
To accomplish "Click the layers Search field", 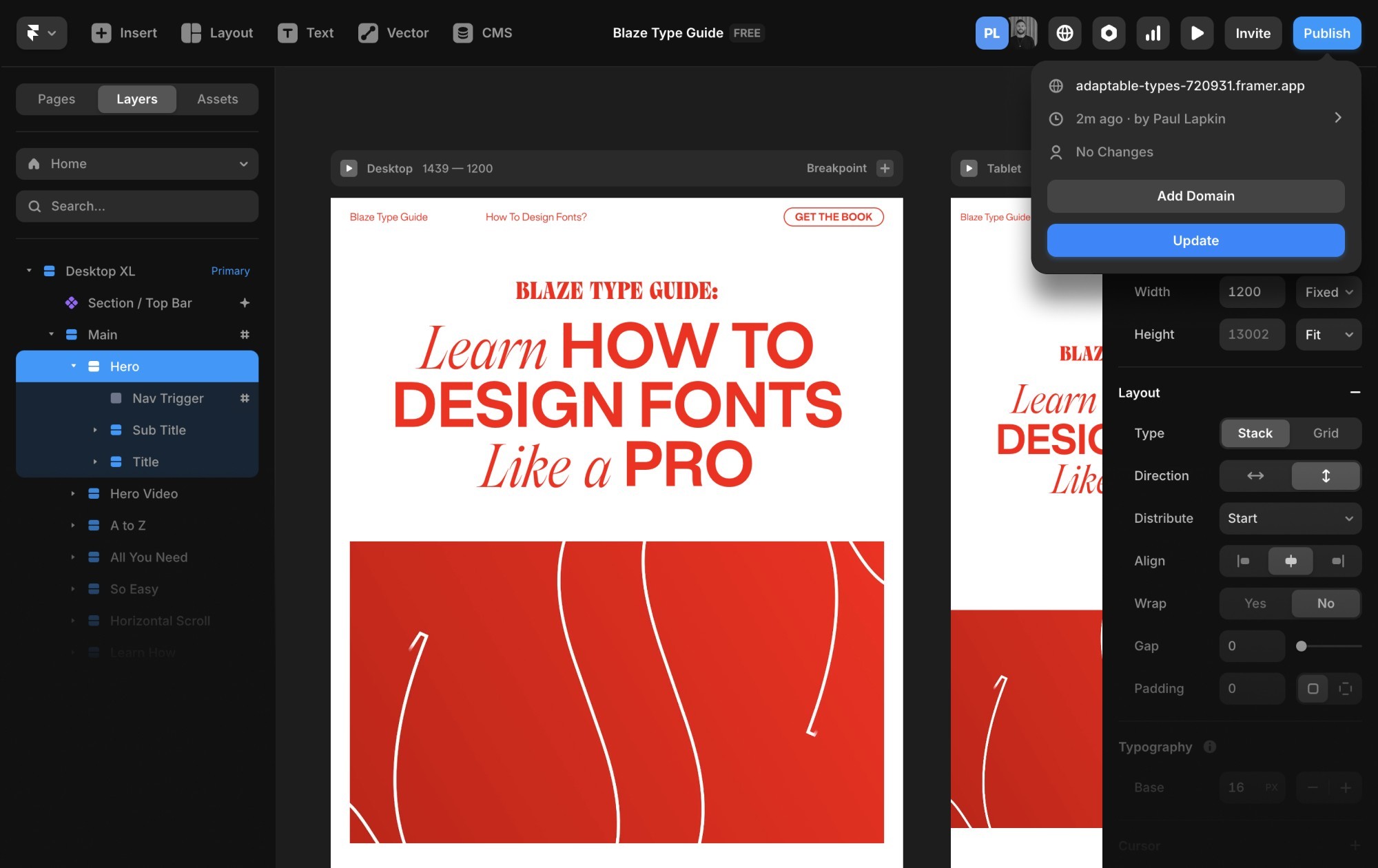I will [x=137, y=206].
